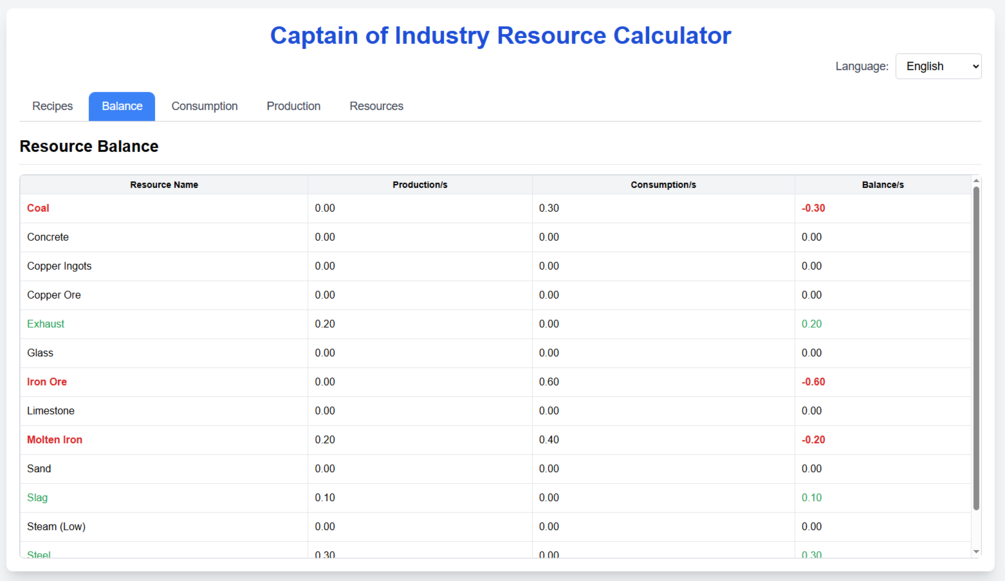
Task: Open the Consumption tab
Action: (x=204, y=106)
